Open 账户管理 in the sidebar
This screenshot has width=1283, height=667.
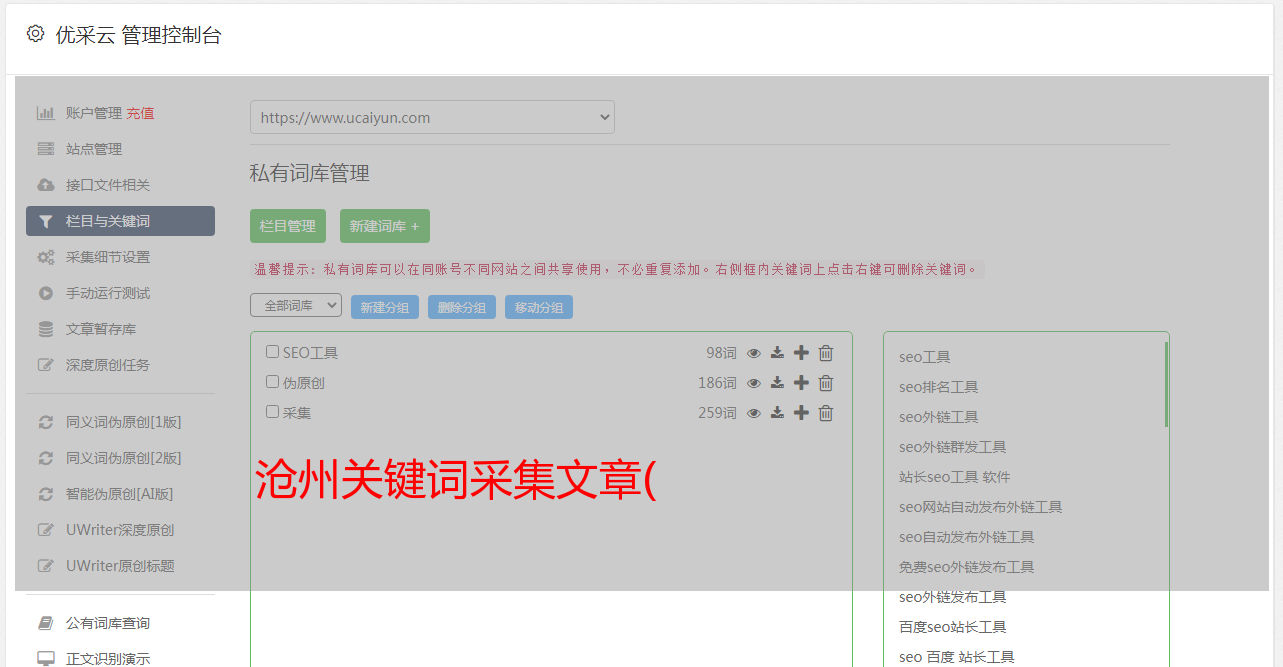(x=94, y=113)
